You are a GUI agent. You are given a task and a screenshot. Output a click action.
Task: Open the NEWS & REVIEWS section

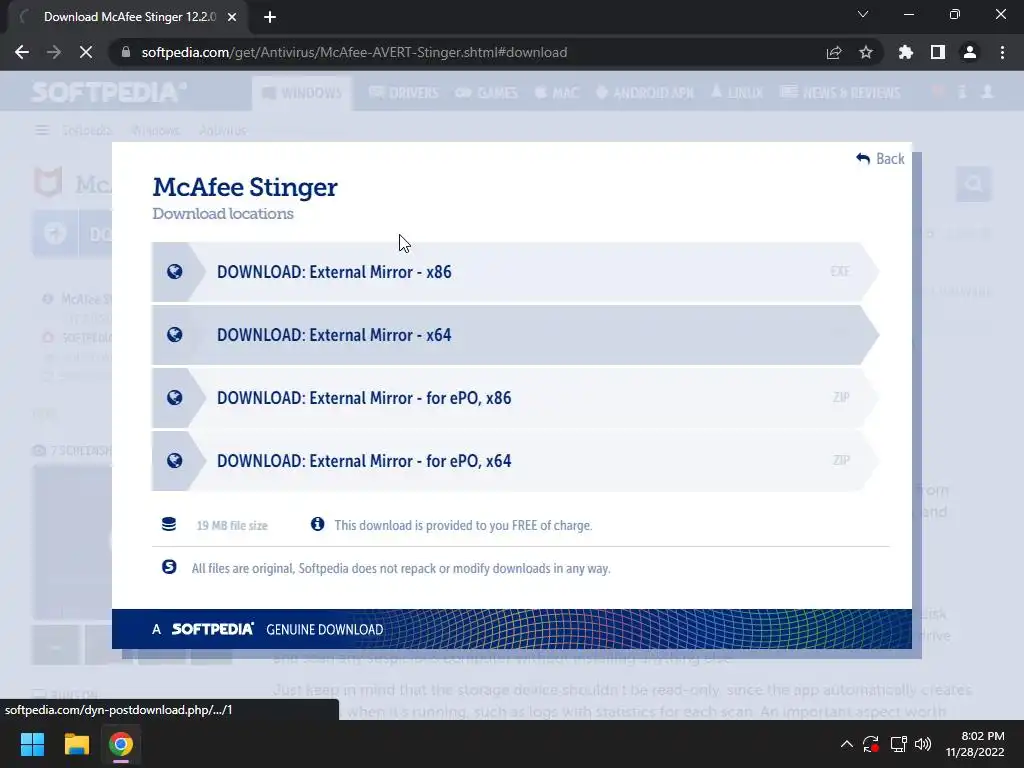840,93
